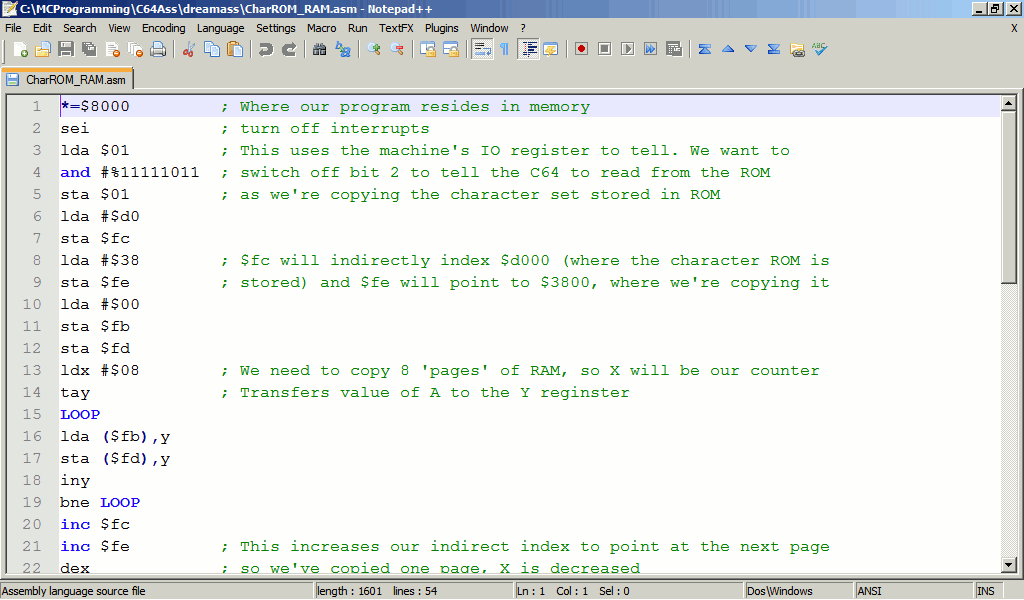Click the Print toolbar icon

tap(158, 49)
